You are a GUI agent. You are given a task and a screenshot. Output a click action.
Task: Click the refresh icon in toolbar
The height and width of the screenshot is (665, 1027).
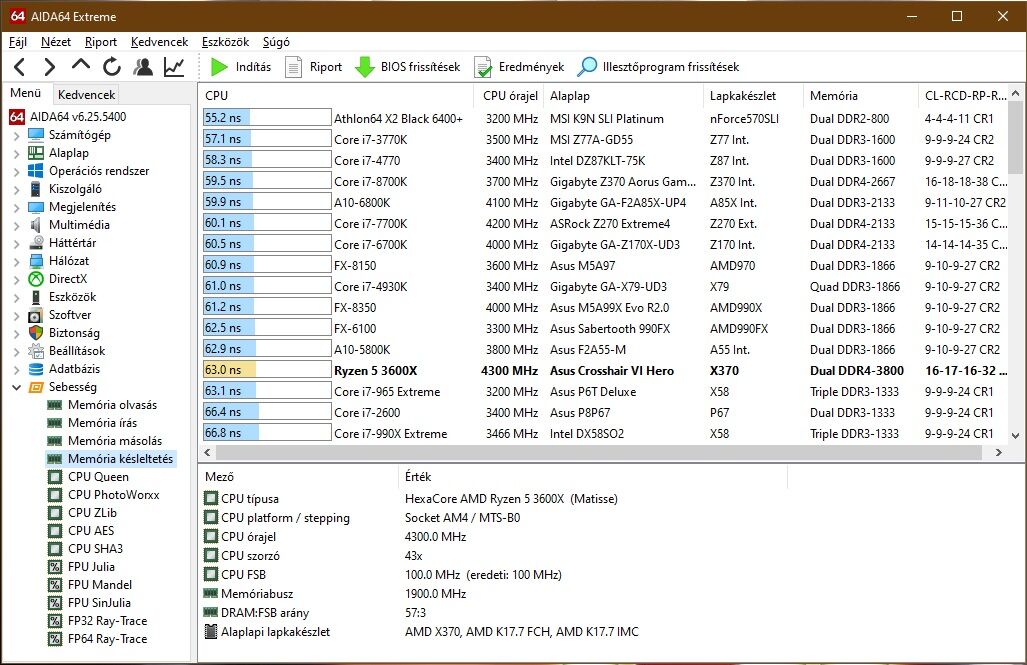pos(112,67)
